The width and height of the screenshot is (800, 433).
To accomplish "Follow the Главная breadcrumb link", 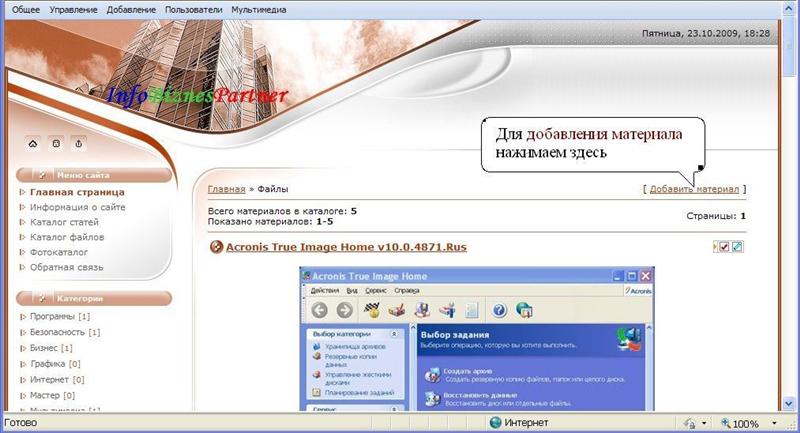I will 227,189.
